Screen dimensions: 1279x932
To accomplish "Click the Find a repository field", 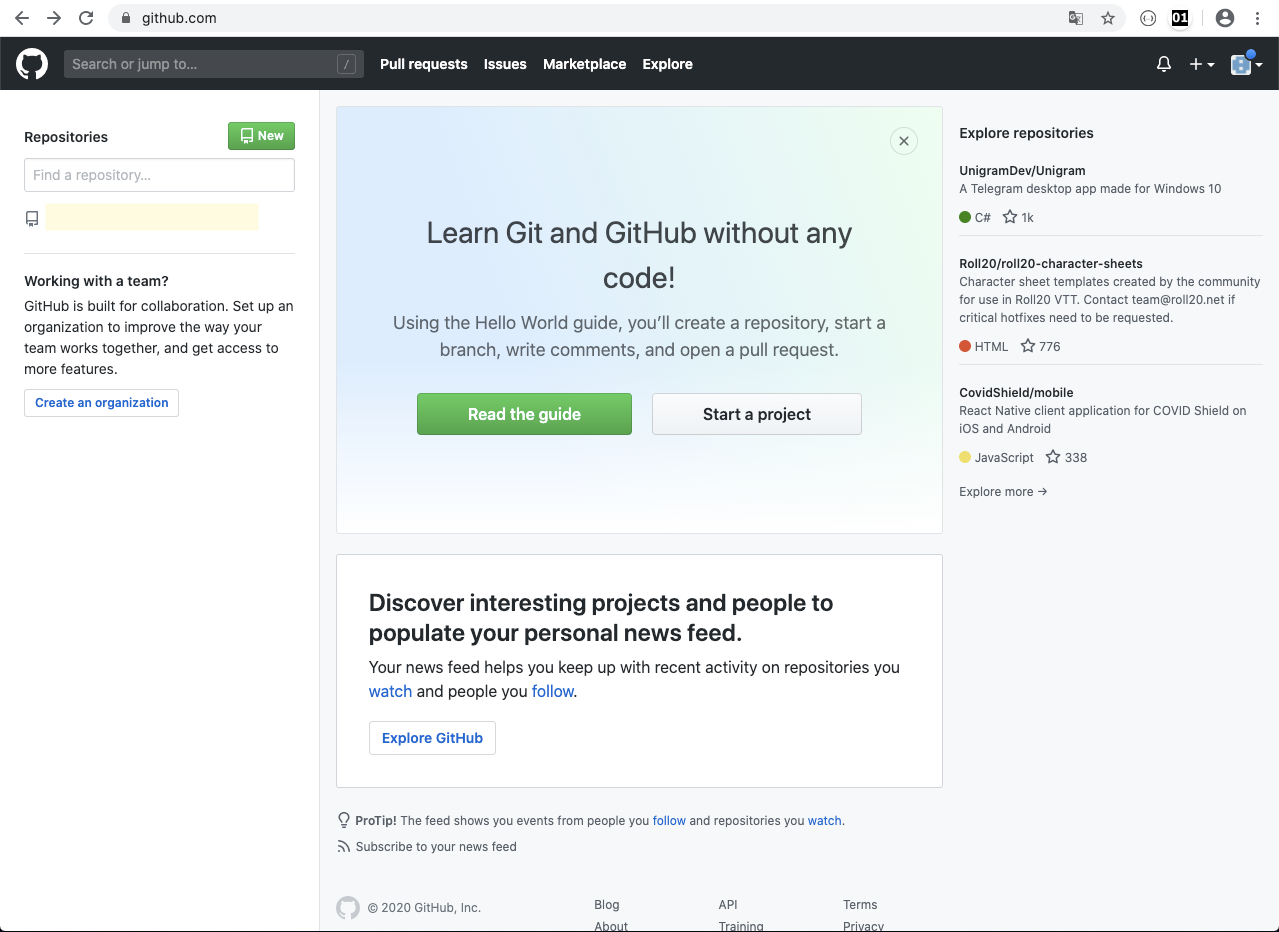I will [159, 175].
